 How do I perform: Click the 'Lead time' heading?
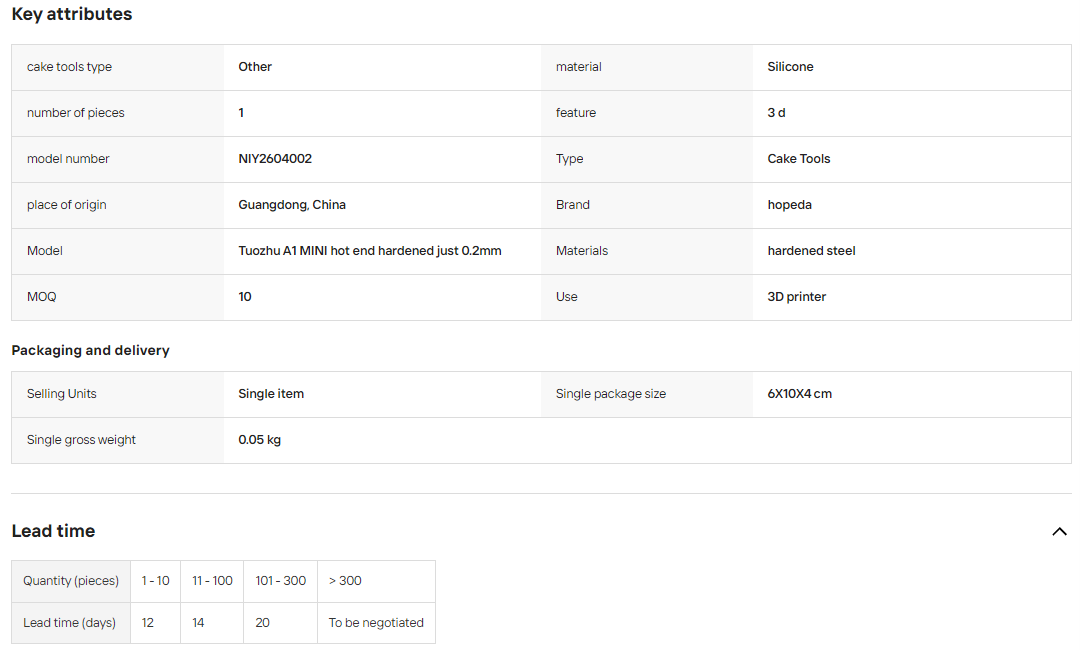pyautogui.click(x=53, y=531)
